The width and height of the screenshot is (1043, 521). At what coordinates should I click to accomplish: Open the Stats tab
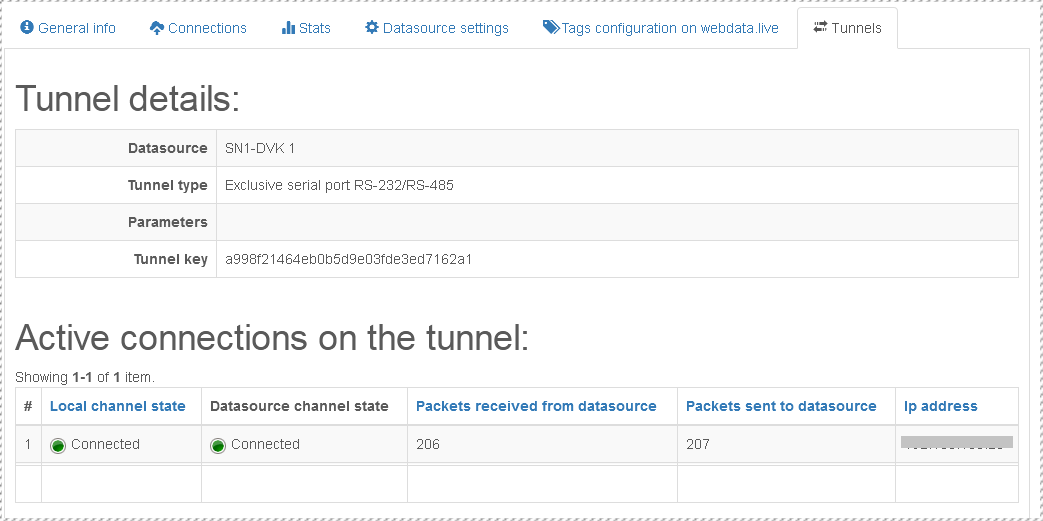click(x=315, y=28)
